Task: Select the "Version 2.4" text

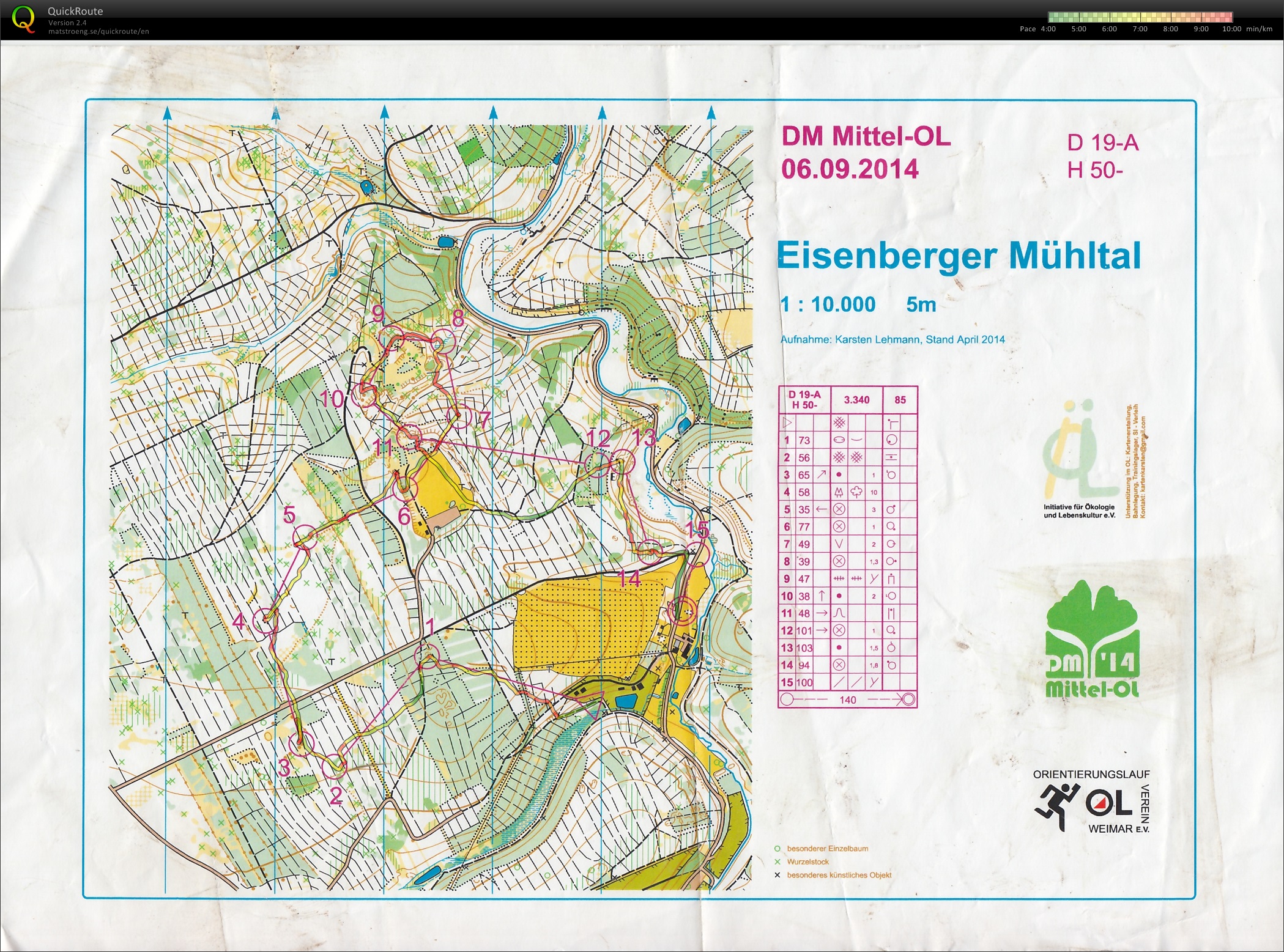Action: pos(67,23)
